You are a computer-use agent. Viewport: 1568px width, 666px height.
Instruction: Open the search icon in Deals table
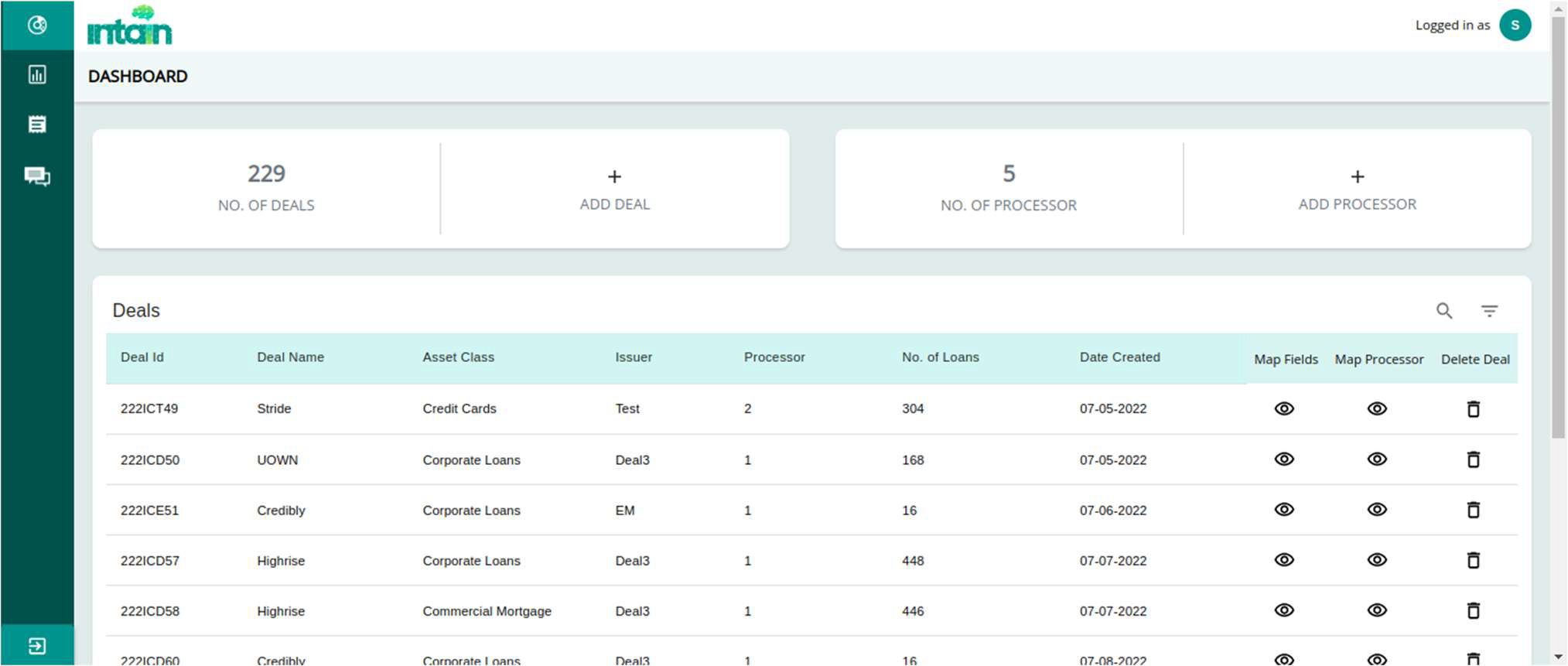[1443, 311]
